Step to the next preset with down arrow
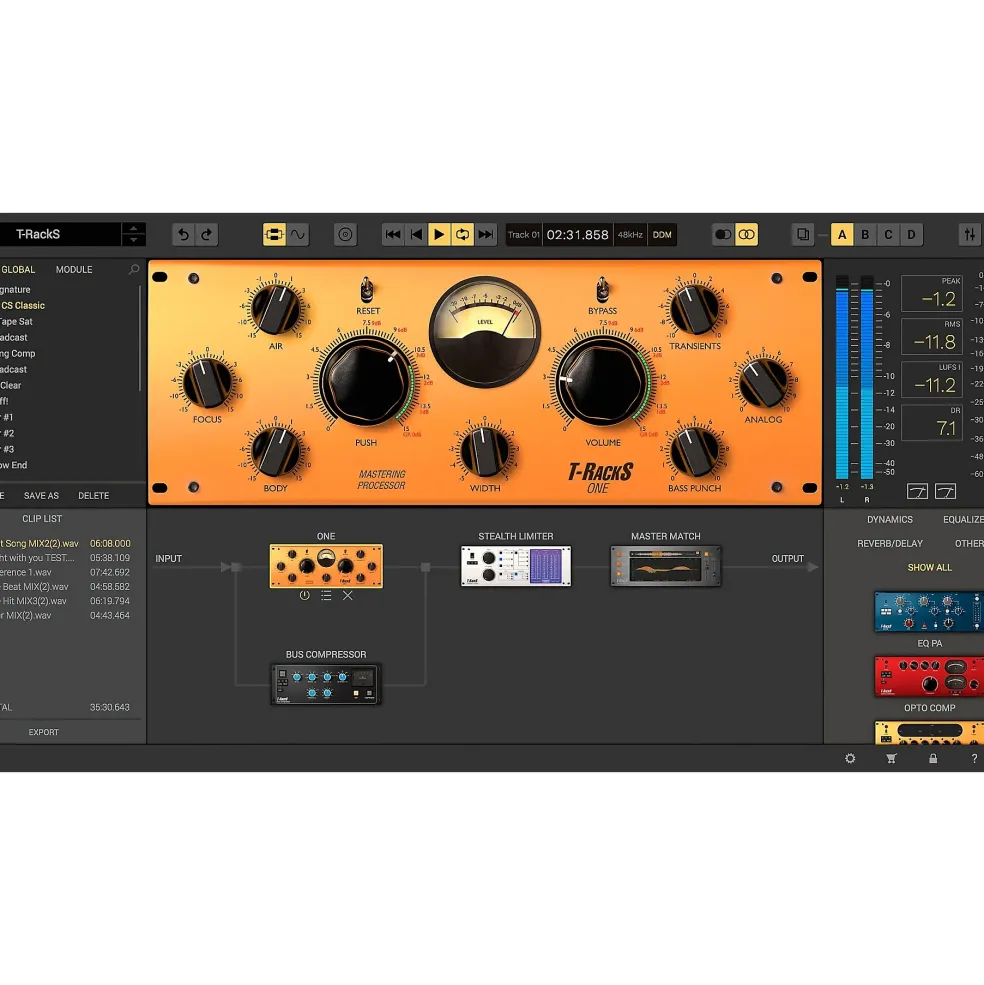 [133, 241]
